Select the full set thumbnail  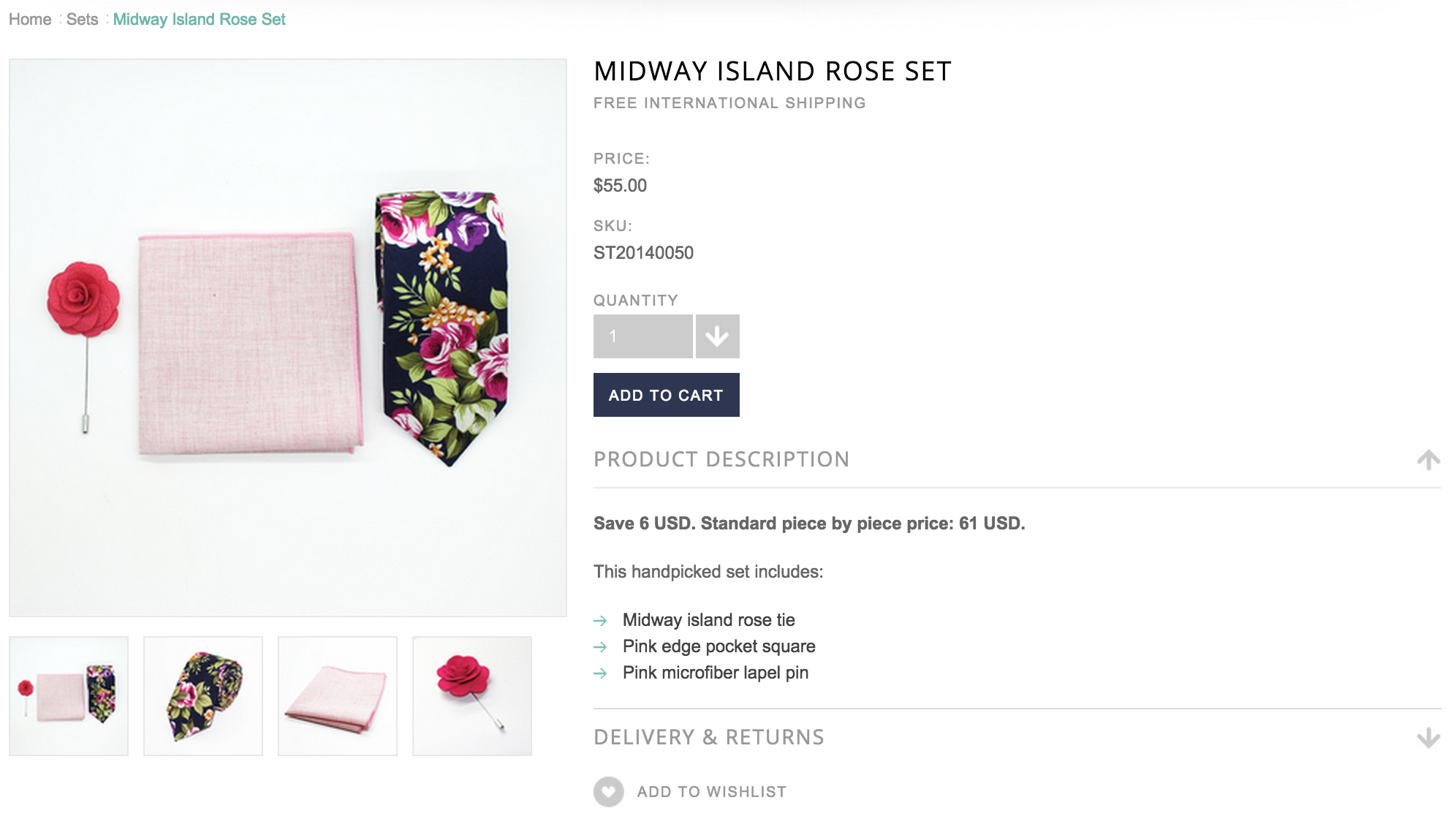tap(69, 696)
